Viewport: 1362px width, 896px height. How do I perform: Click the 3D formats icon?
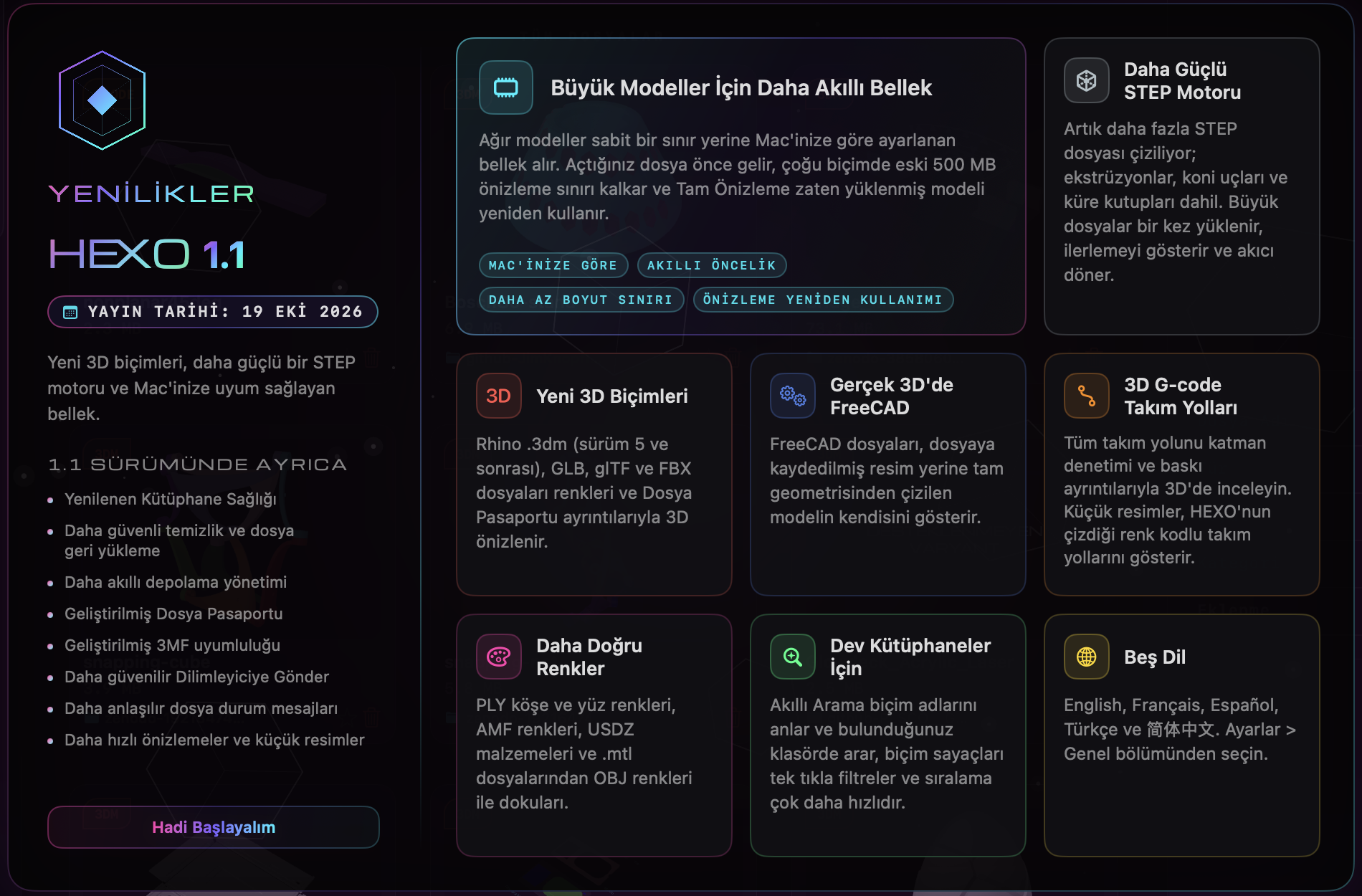pos(499,396)
